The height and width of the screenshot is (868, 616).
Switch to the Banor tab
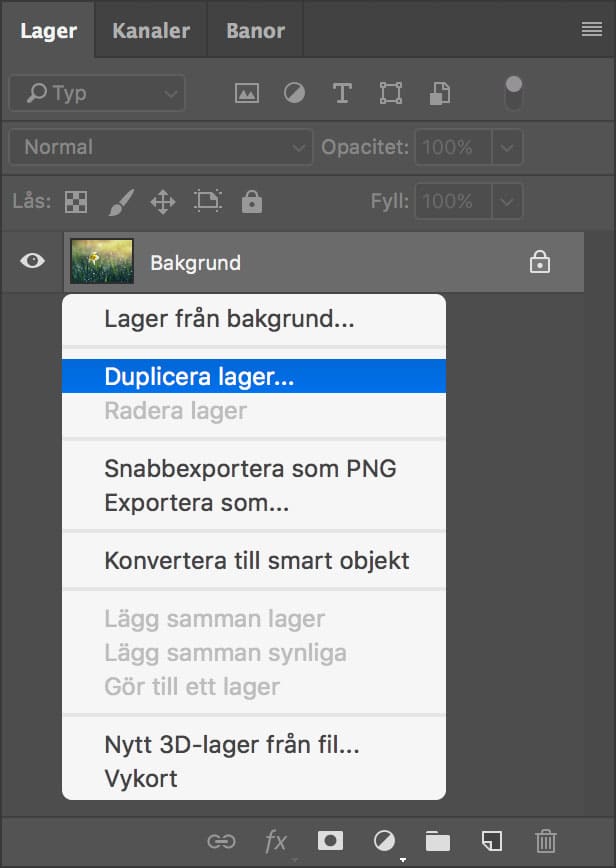pos(255,30)
